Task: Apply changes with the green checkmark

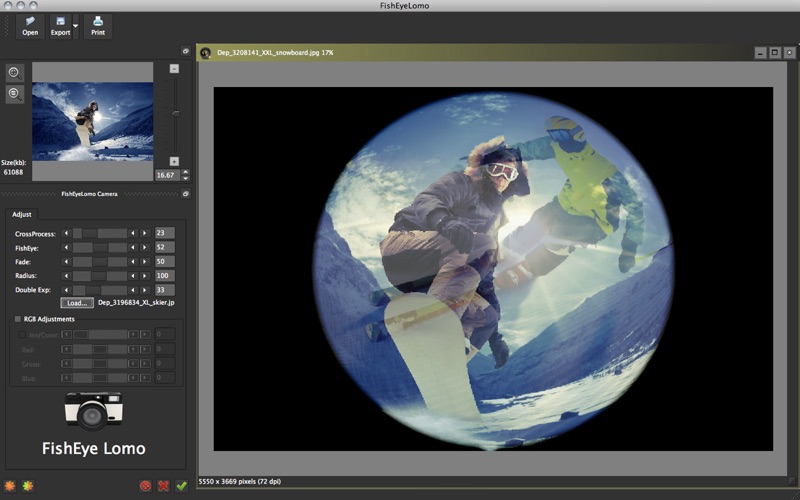Action: (x=181, y=486)
